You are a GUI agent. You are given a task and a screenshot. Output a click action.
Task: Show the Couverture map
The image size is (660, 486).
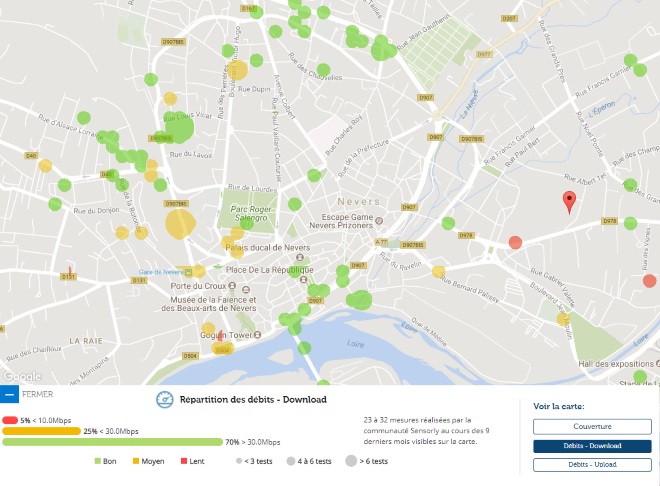pyautogui.click(x=591, y=427)
